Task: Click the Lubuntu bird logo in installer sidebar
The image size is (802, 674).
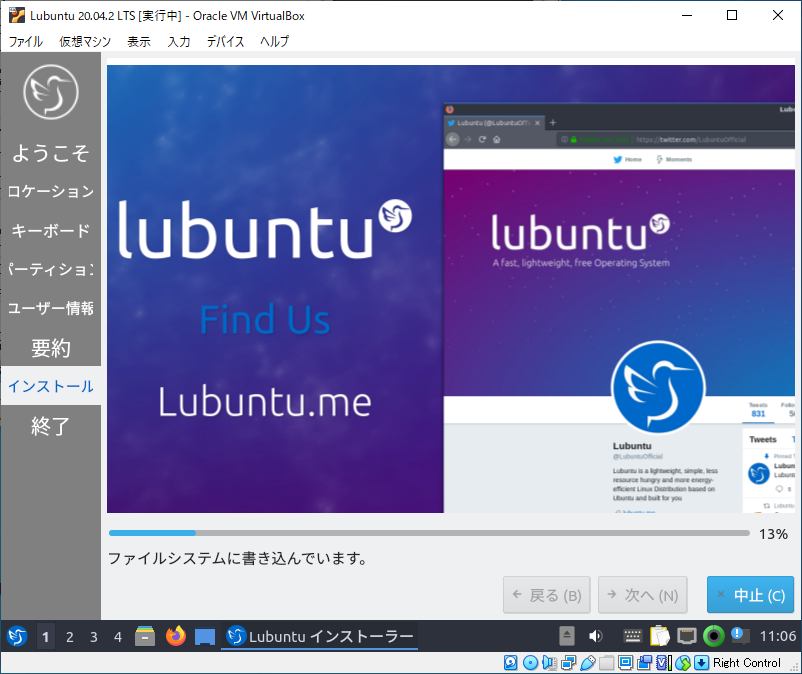Action: point(51,92)
